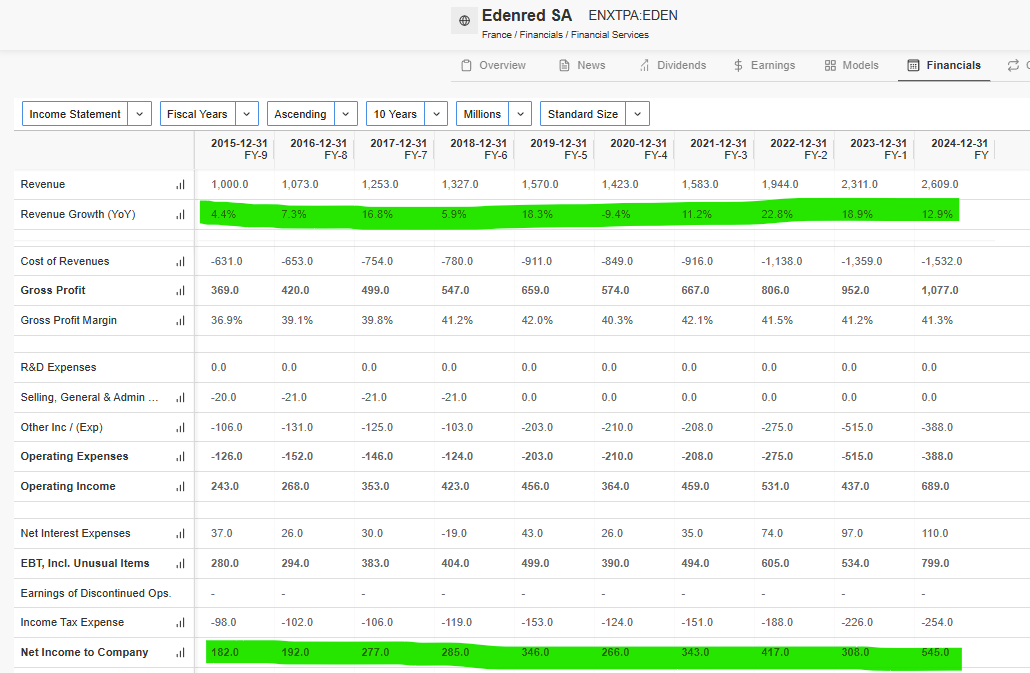Screen dimensions: 1030x673
Task: Open the chart icon for Income Tax Expense
Action: 180,623
